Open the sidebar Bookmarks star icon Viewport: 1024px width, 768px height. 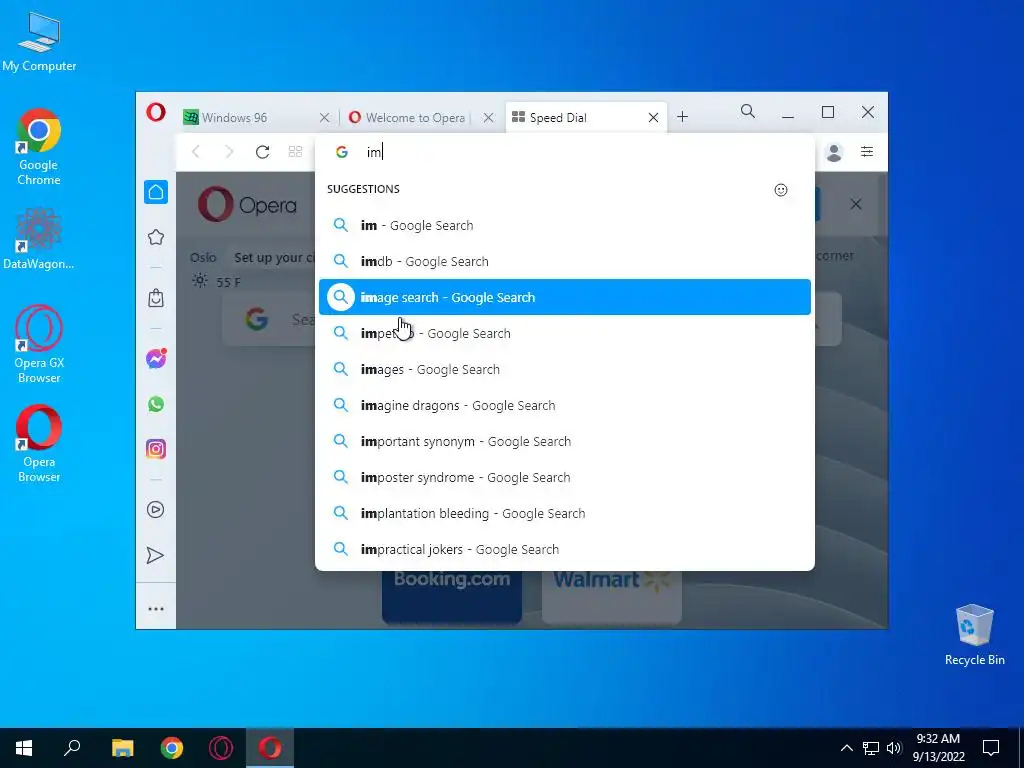pyautogui.click(x=155, y=237)
